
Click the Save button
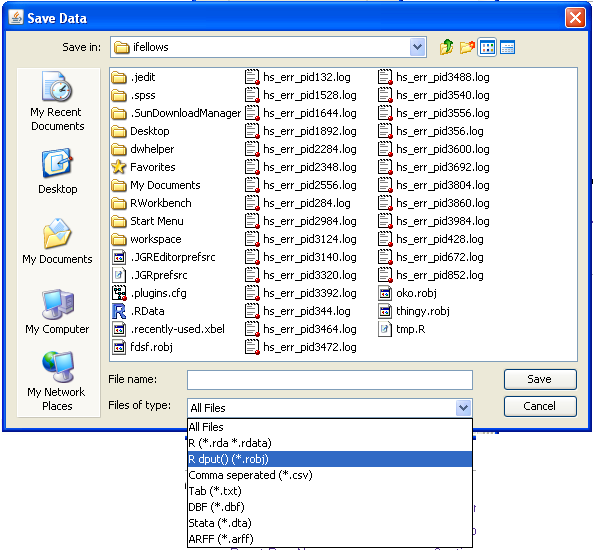540,379
